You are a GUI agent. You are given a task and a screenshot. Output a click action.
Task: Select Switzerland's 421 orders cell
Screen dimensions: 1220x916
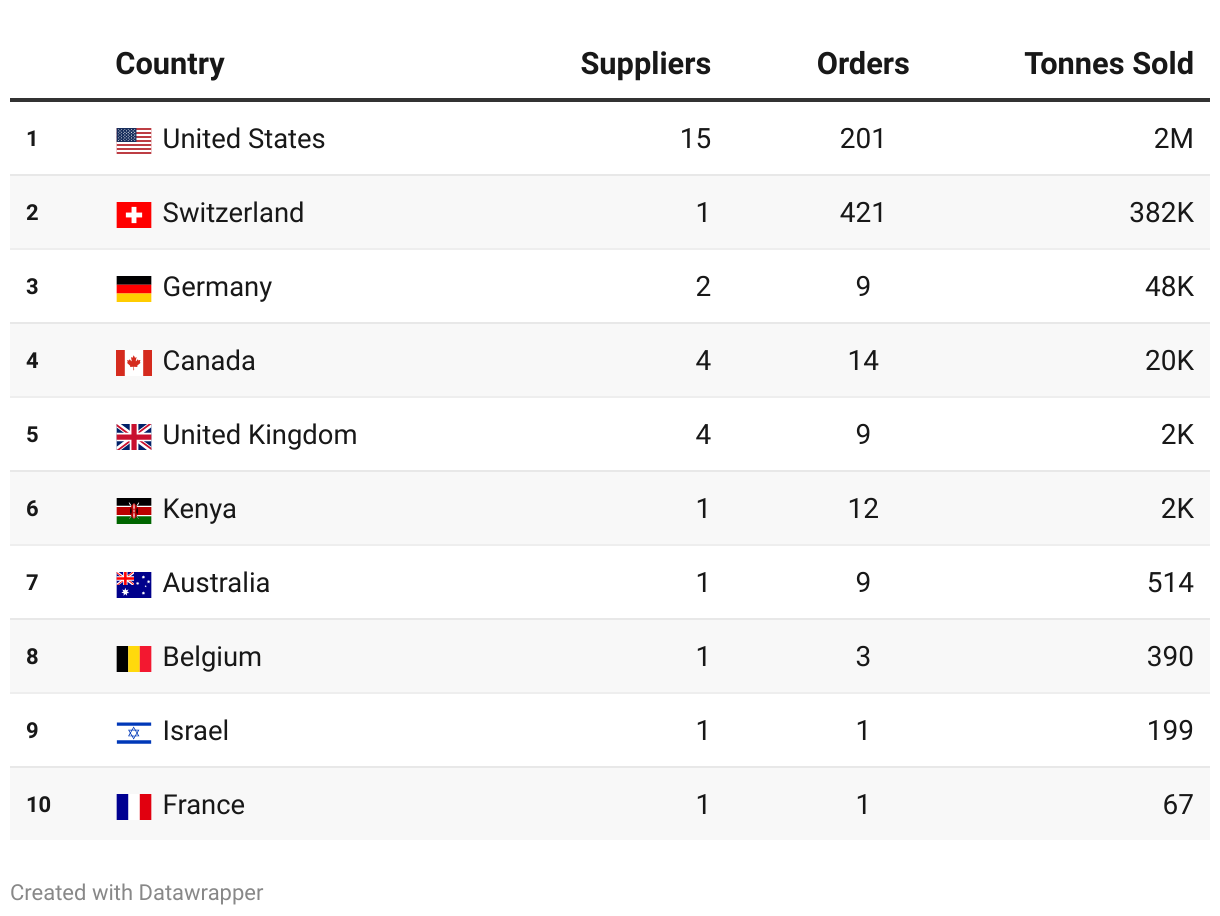(862, 213)
